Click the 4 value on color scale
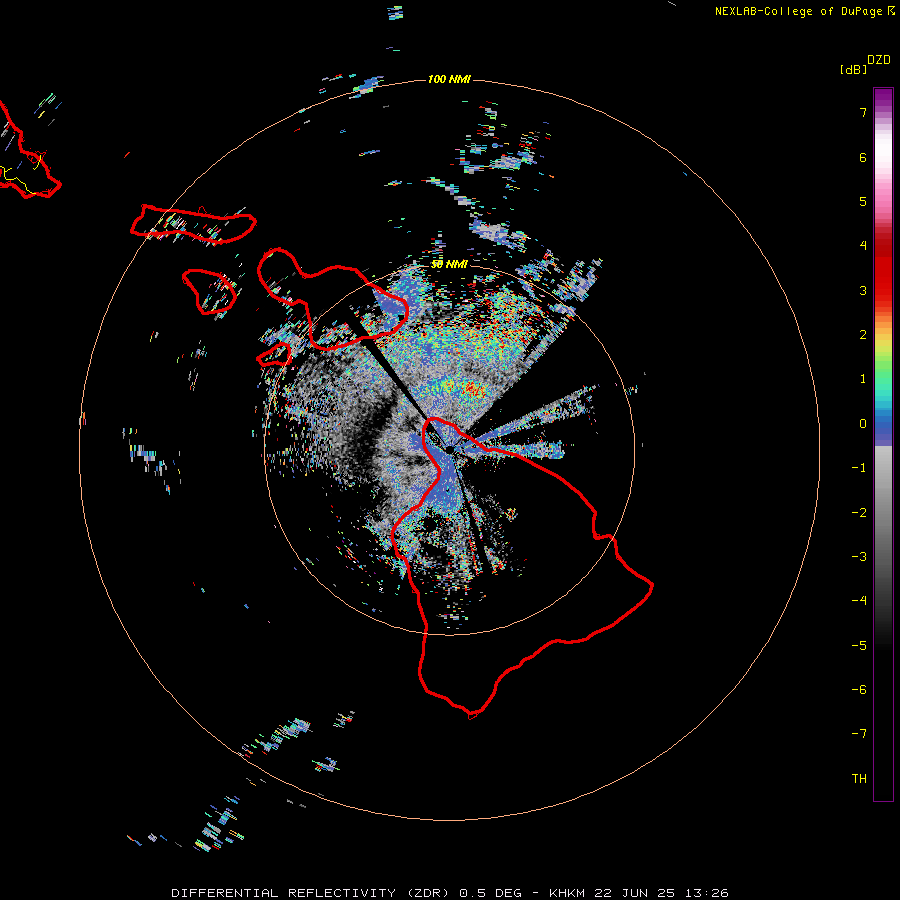Screen dimensions: 900x900 pyautogui.click(x=863, y=246)
